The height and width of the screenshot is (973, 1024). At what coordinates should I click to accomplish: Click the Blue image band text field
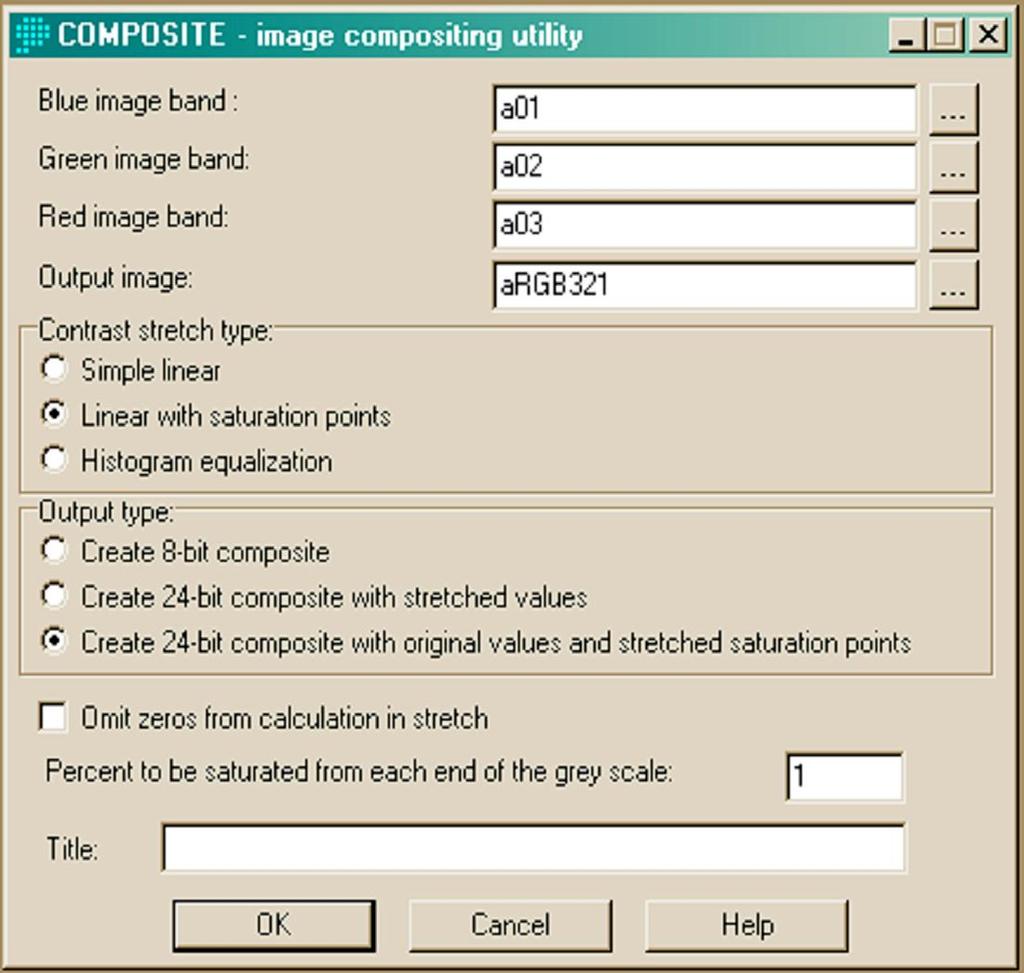pyautogui.click(x=705, y=109)
